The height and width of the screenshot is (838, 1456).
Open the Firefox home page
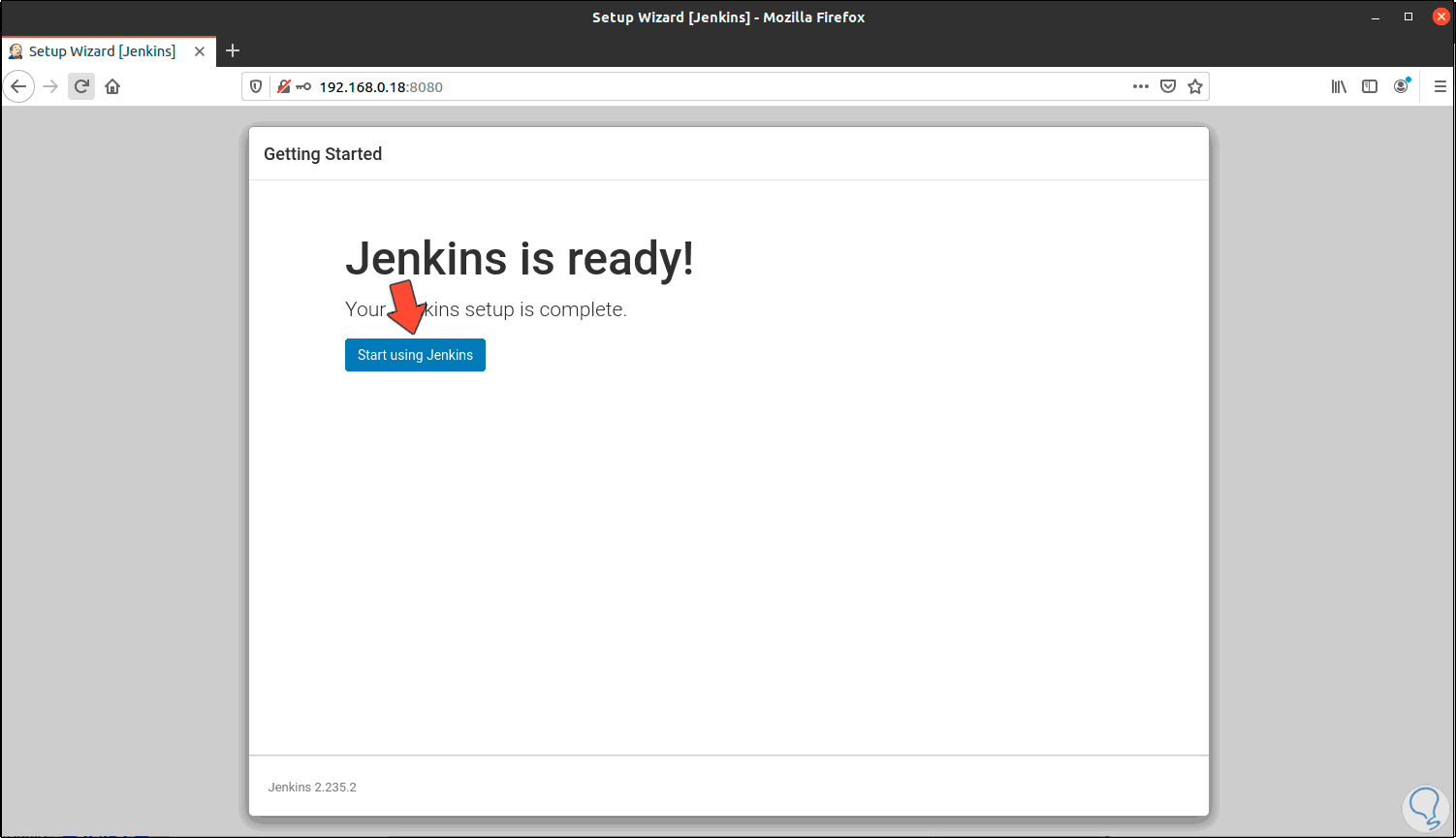(x=112, y=86)
